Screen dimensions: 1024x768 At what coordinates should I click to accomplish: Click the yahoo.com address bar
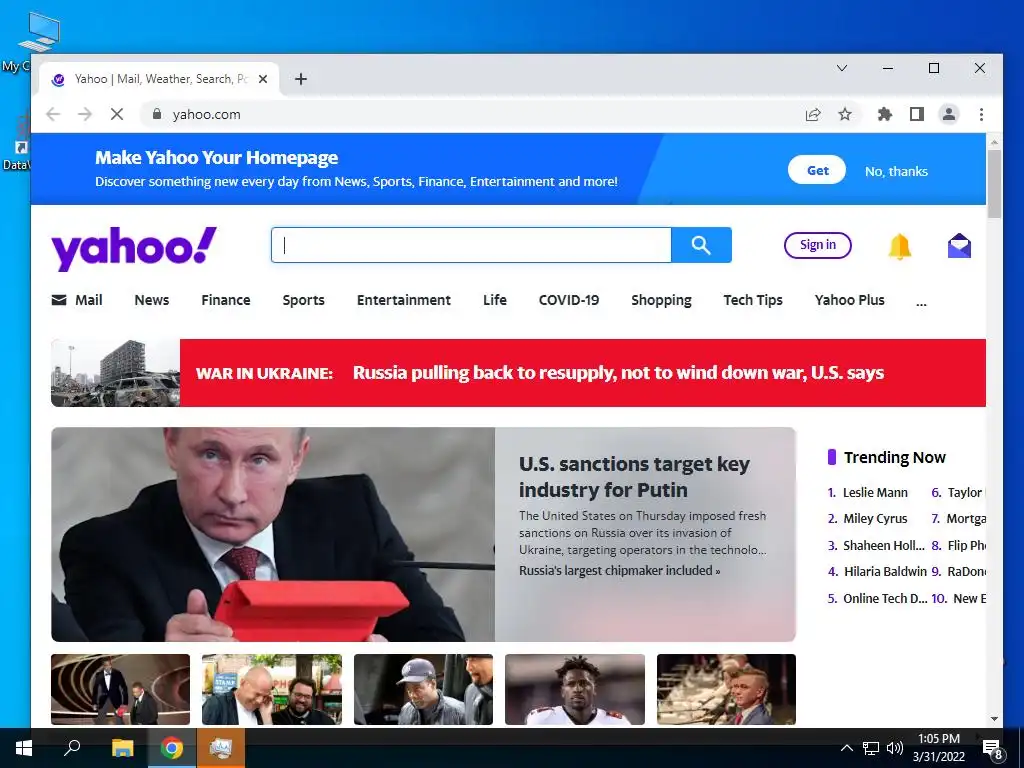tap(470, 114)
